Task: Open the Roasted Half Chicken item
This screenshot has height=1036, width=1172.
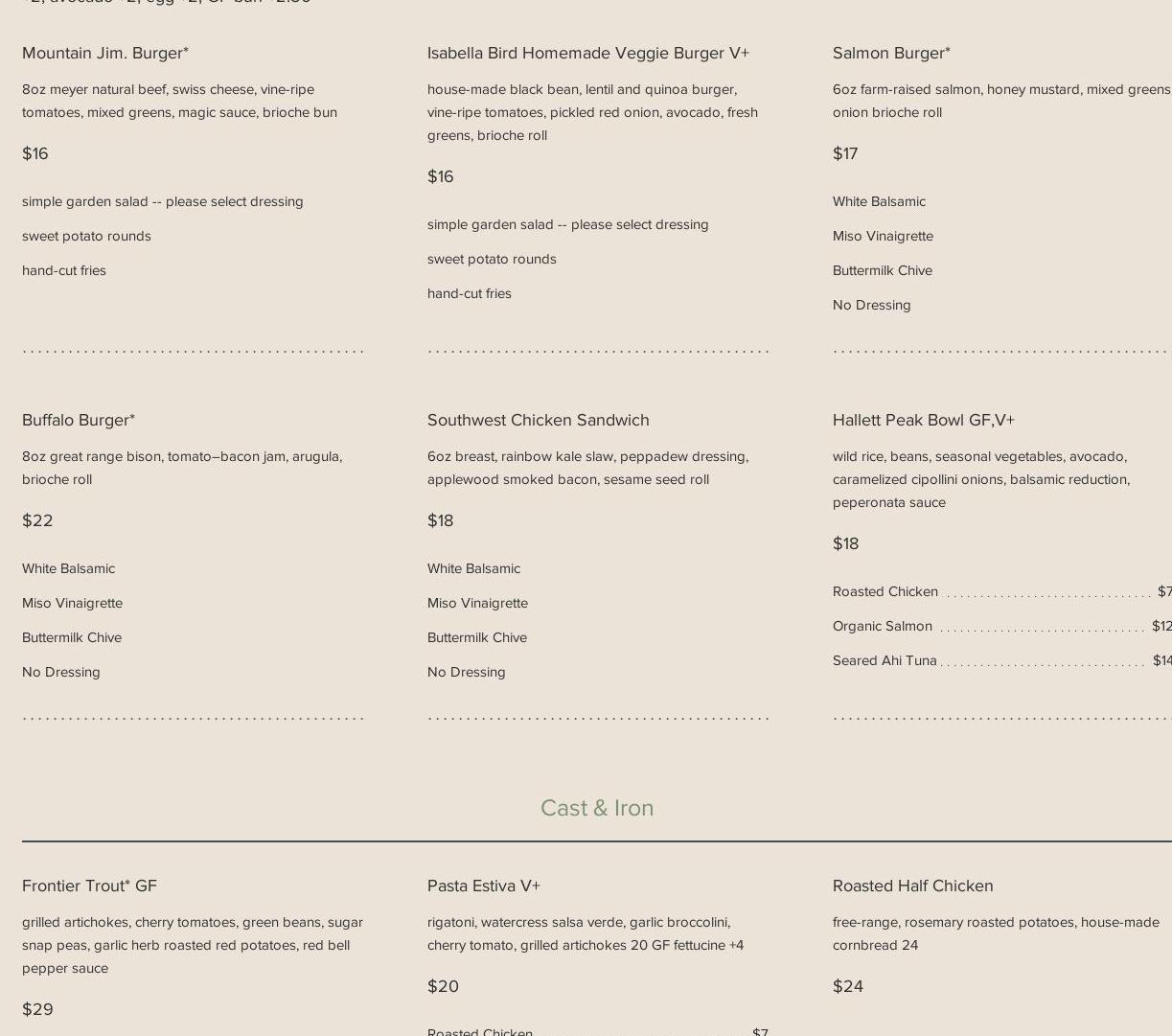Action: (x=912, y=886)
